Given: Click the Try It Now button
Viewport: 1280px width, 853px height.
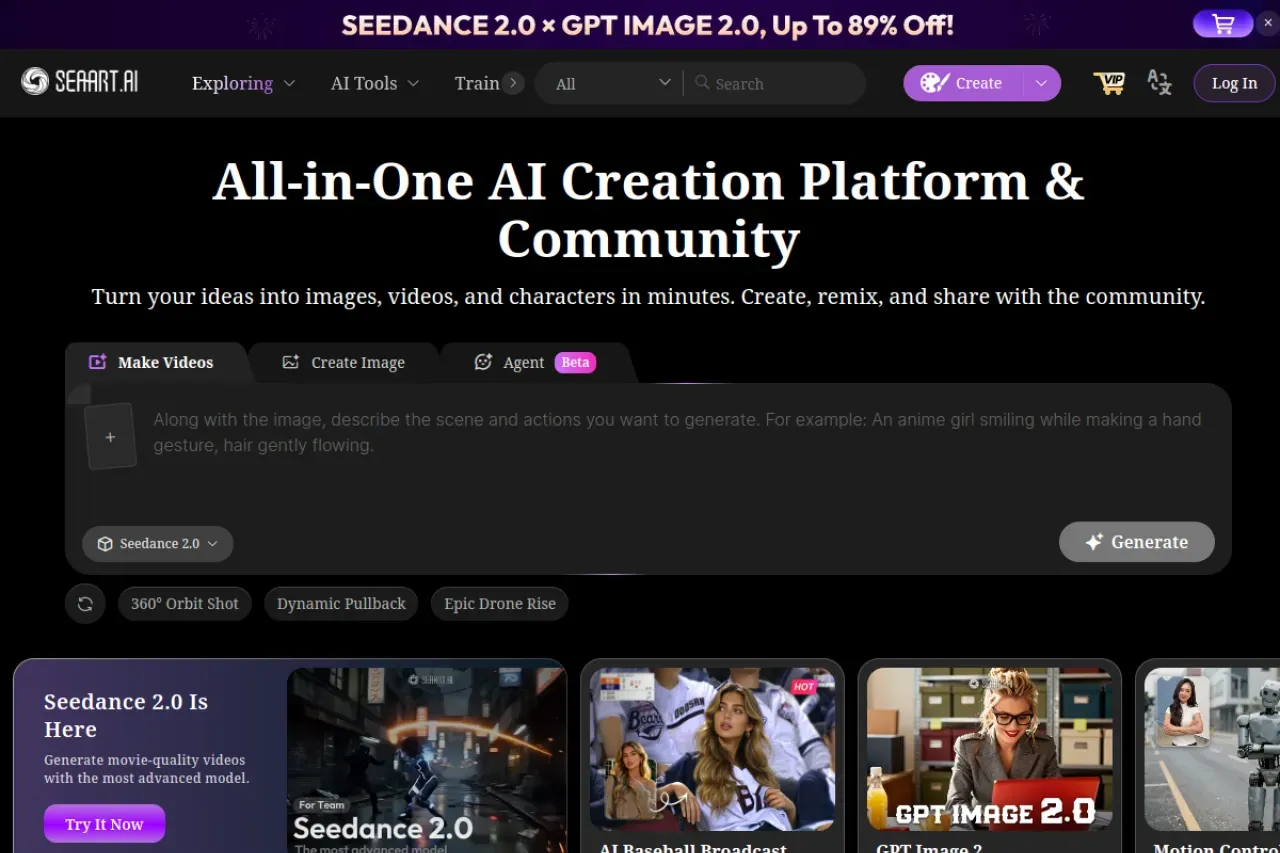Looking at the screenshot, I should click(105, 824).
